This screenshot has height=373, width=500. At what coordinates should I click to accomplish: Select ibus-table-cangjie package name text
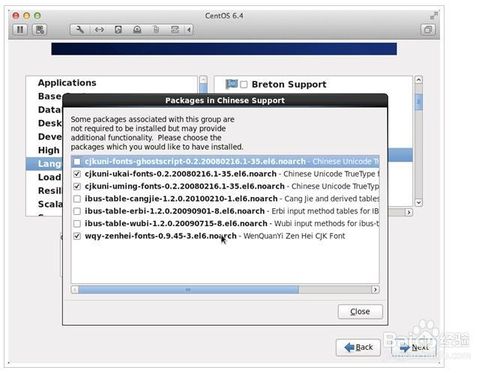(x=181, y=199)
